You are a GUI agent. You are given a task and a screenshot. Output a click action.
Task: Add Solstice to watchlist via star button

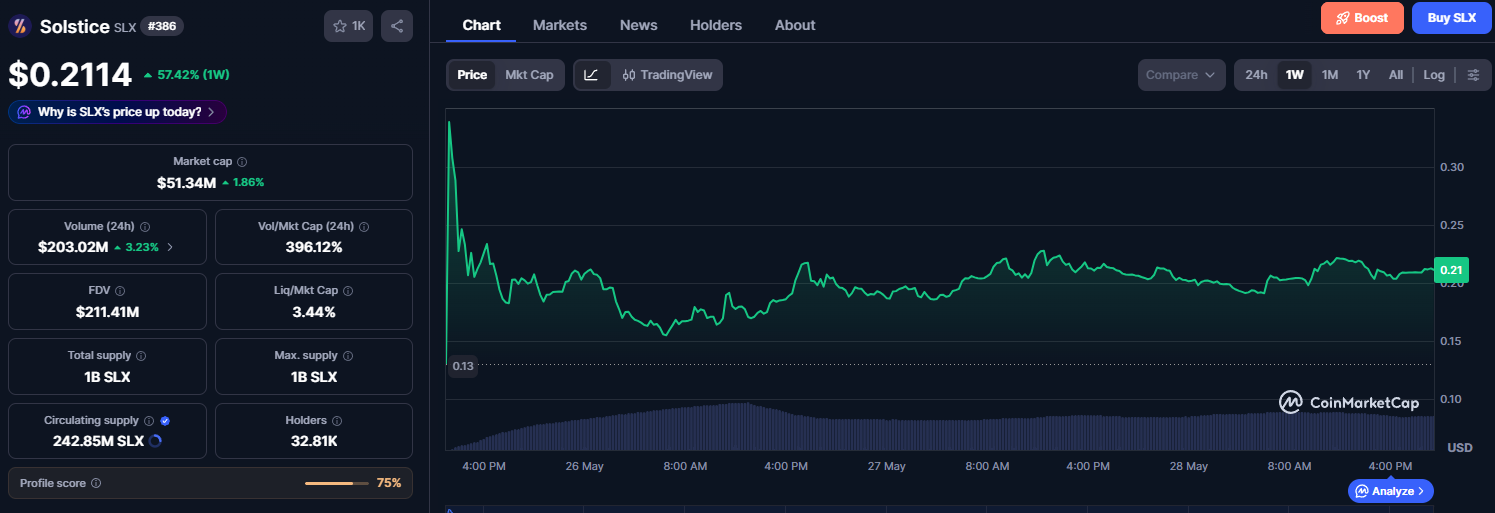pyautogui.click(x=348, y=26)
